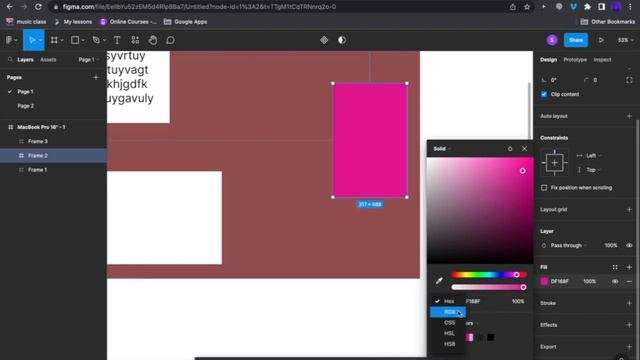Add auto layout with plus icon

point(629,116)
